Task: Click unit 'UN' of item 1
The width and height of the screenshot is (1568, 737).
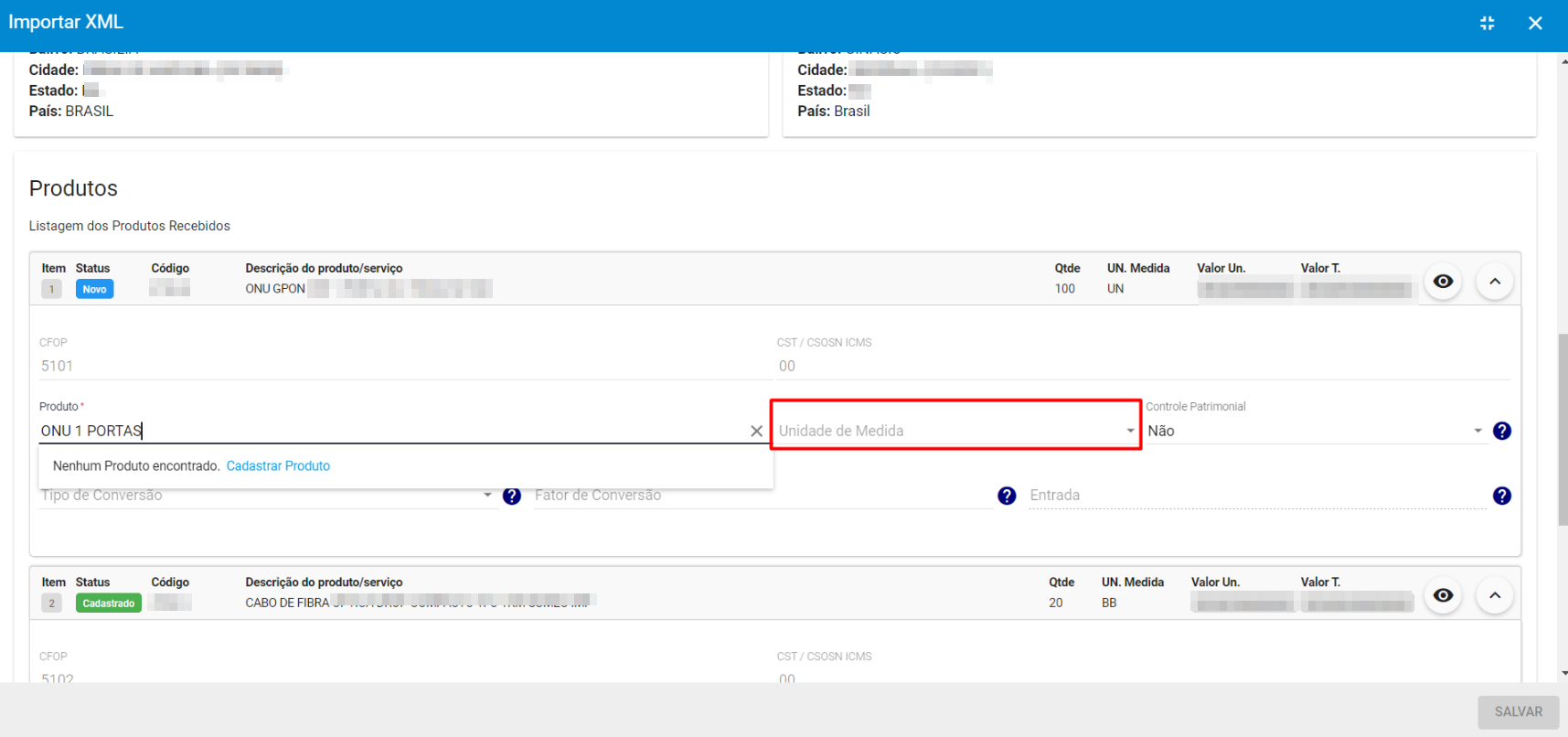Action: point(1115,289)
